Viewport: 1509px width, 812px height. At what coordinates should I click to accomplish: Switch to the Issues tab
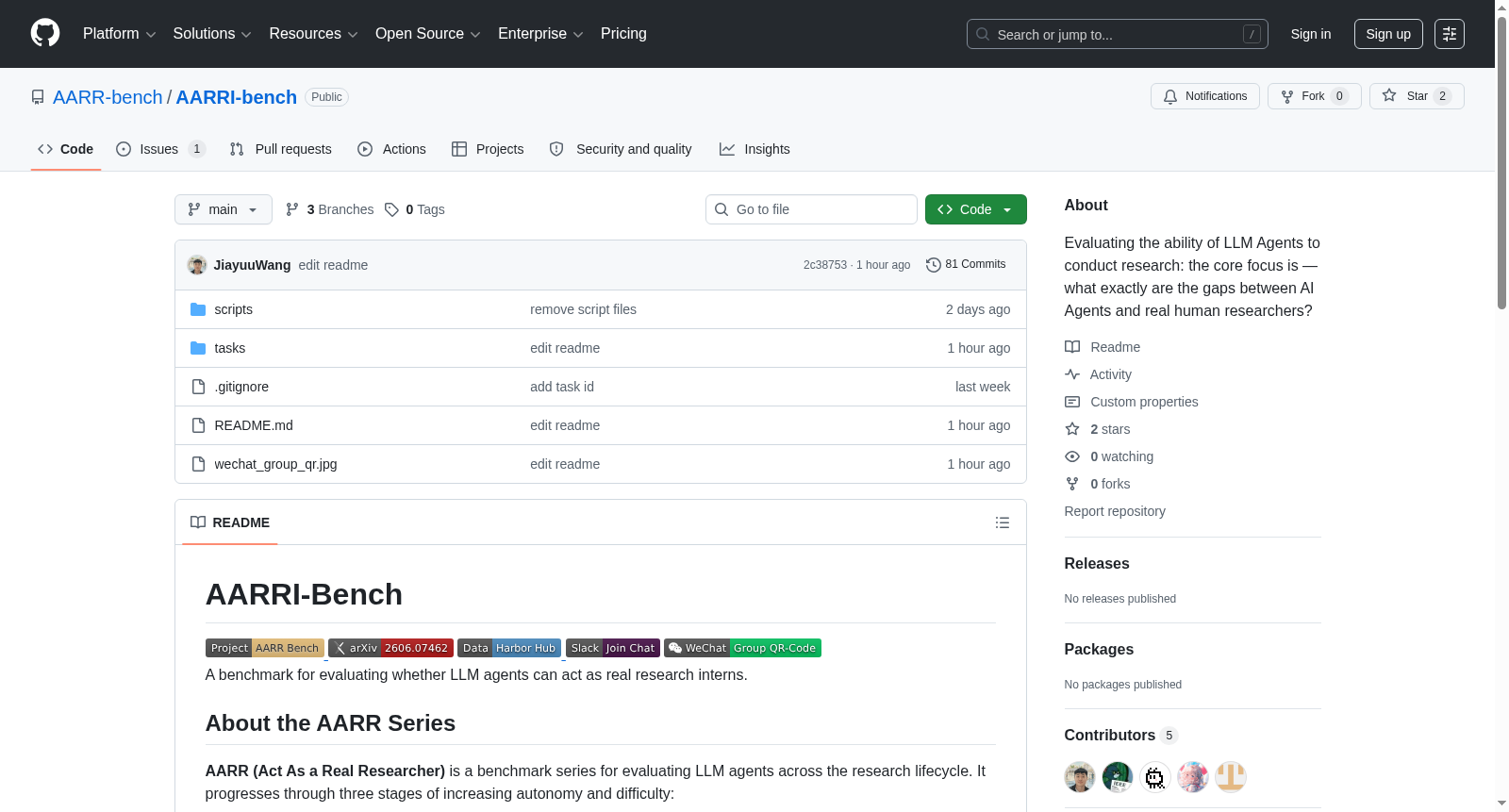point(160,149)
